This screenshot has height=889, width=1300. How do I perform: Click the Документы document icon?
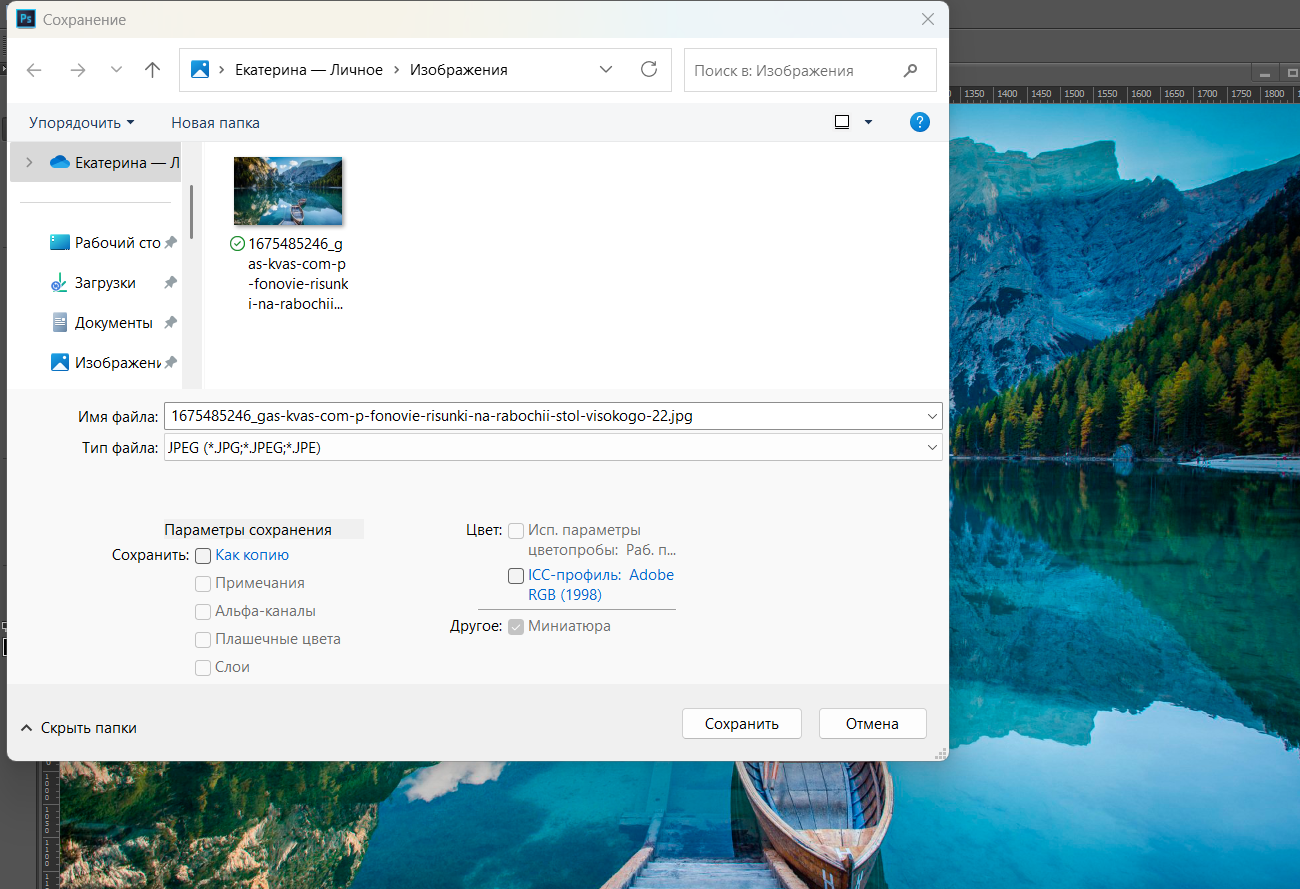(x=59, y=323)
